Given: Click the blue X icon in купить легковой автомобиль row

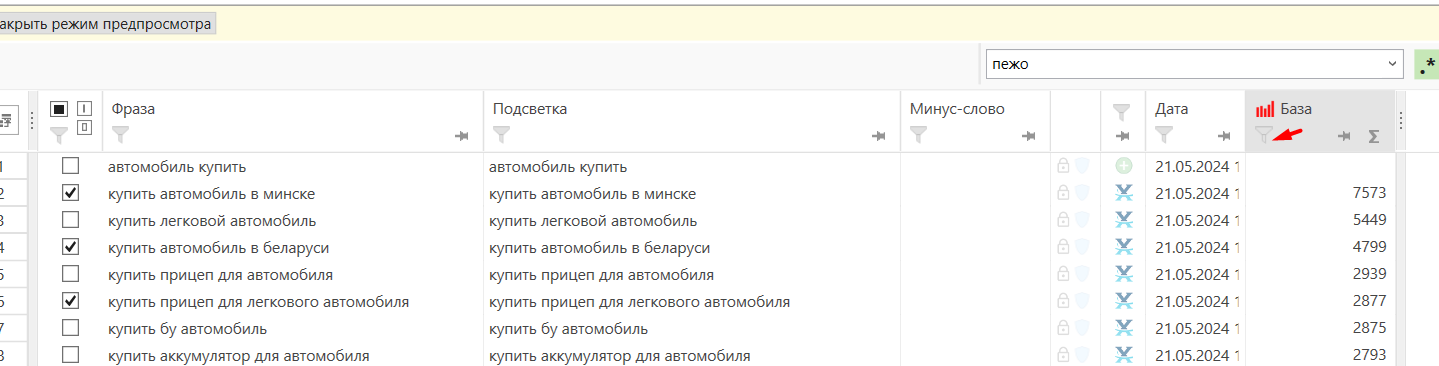Looking at the screenshot, I should coord(1123,220).
